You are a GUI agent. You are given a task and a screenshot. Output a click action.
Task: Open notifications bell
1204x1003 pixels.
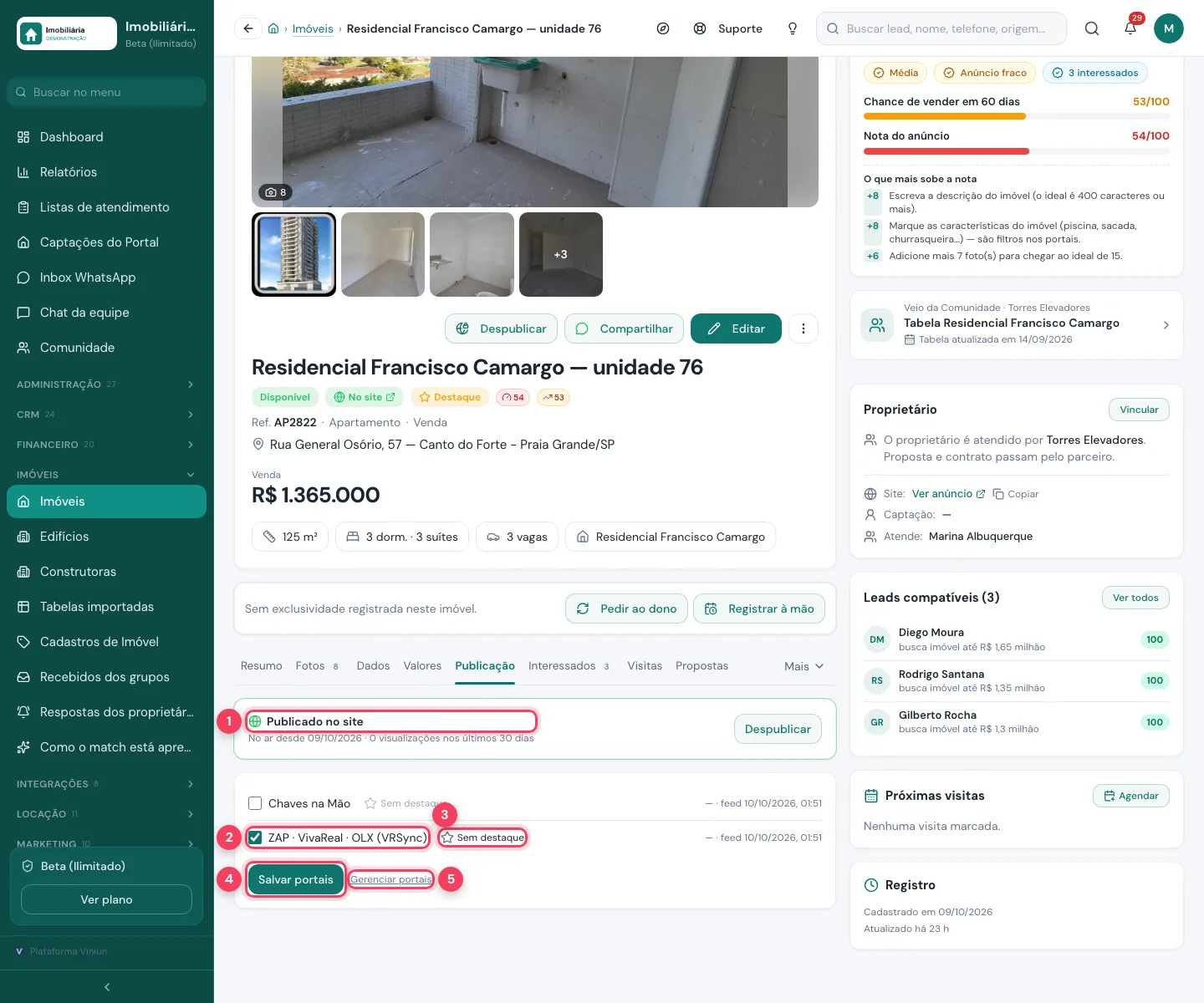1130,28
